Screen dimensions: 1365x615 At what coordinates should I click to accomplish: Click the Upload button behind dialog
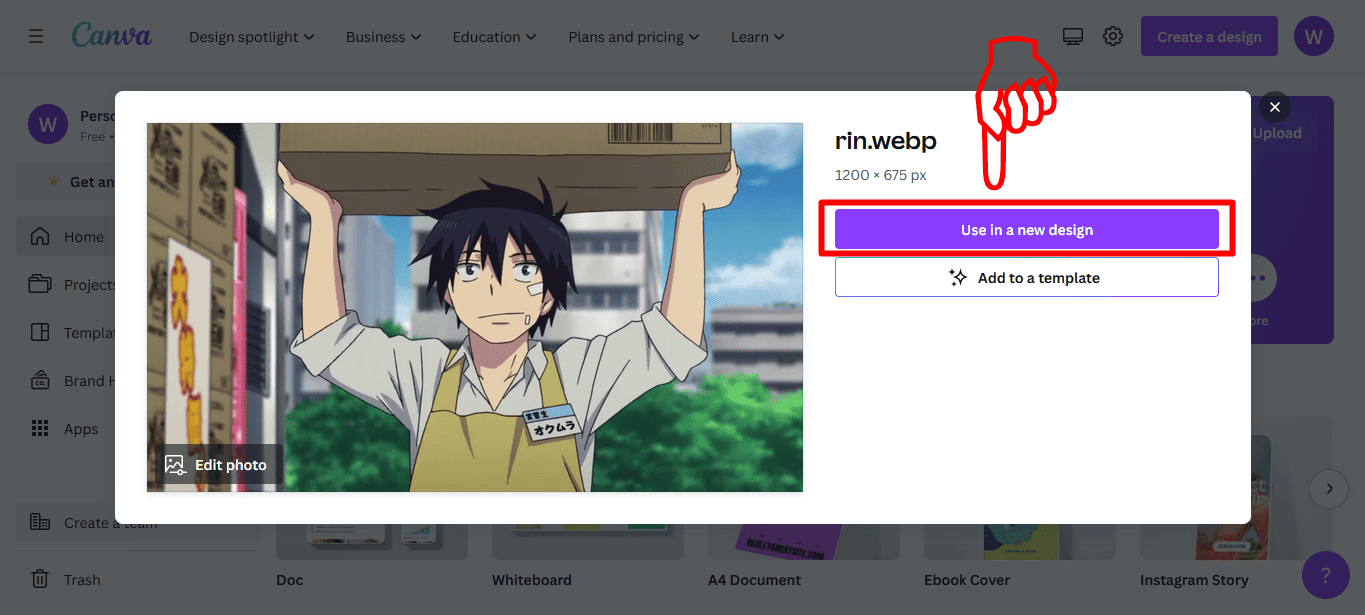[x=1277, y=133]
